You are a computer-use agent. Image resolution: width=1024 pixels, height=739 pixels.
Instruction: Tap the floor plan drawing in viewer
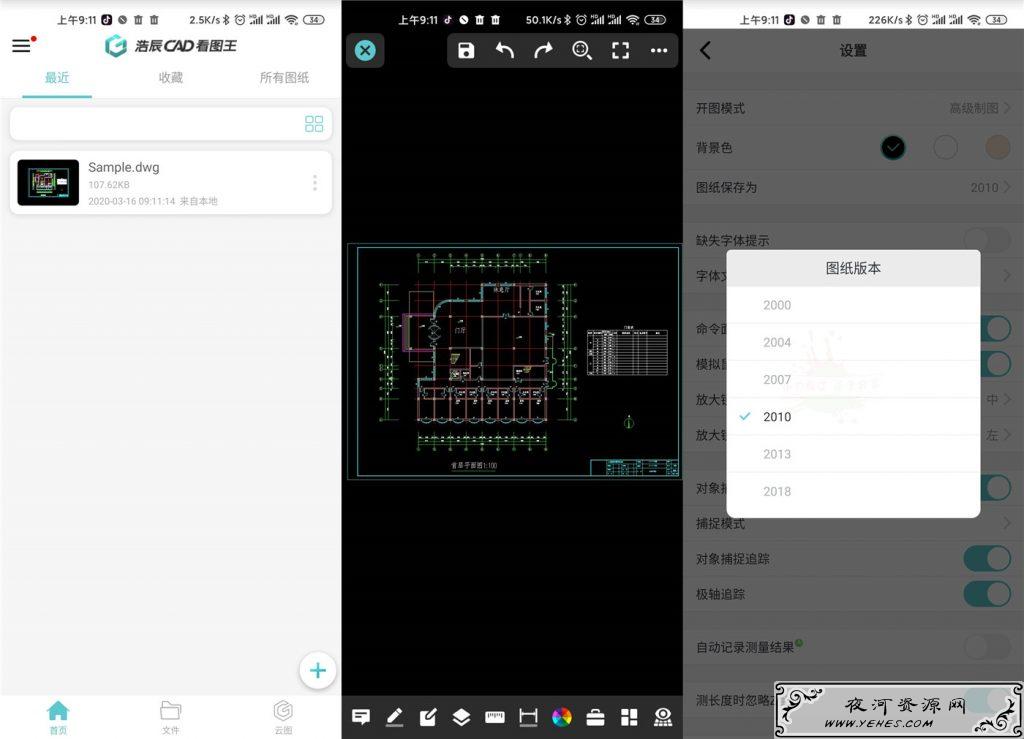(x=513, y=362)
